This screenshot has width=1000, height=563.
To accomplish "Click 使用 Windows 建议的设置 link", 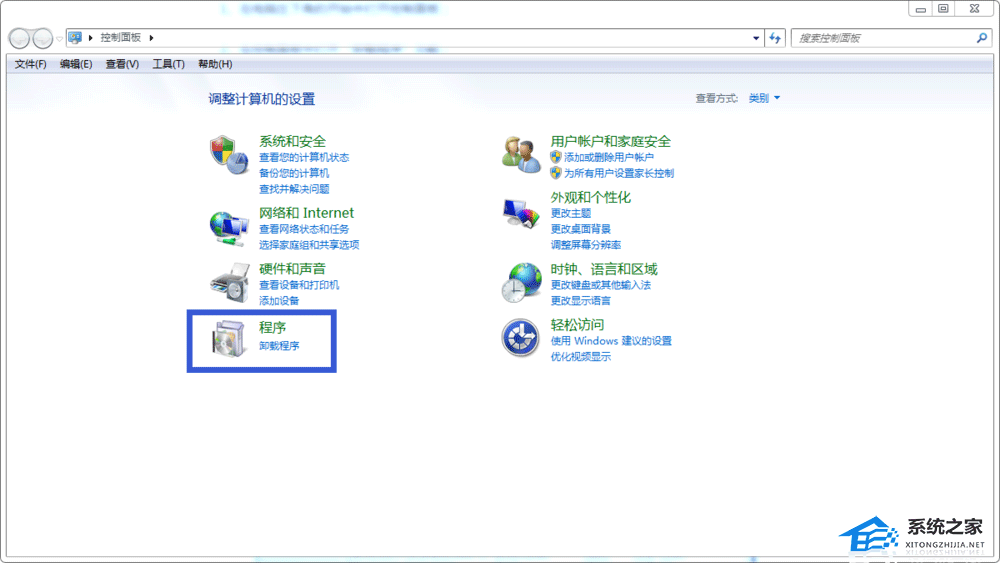I will [x=611, y=341].
